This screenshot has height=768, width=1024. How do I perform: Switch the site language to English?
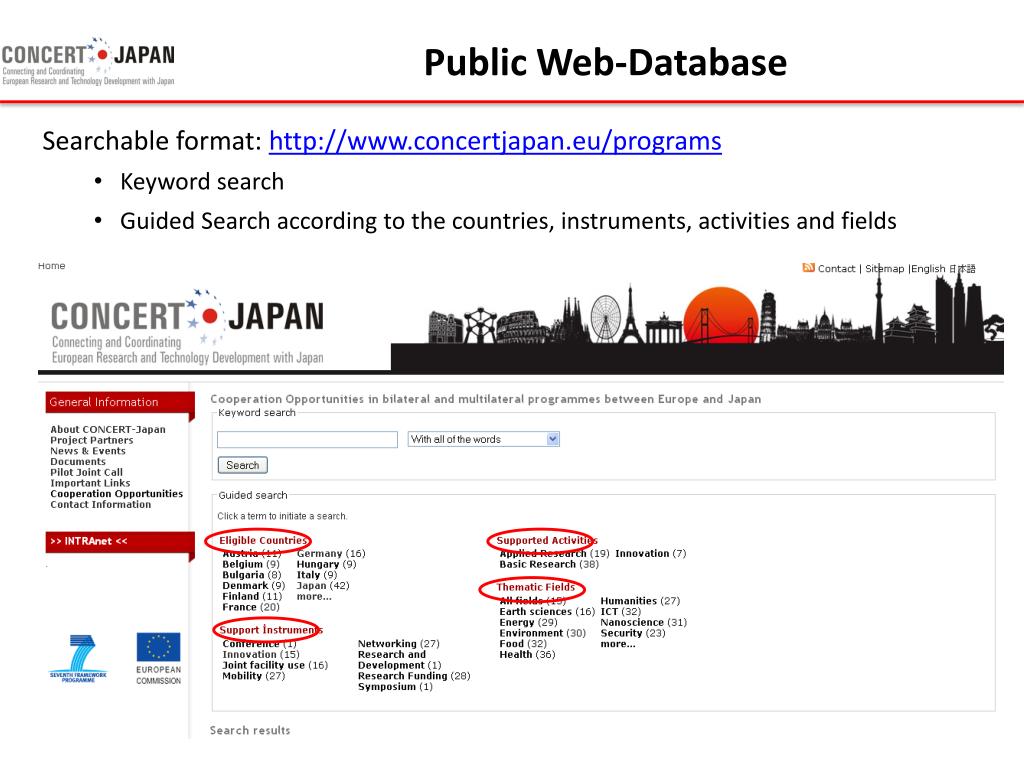point(928,268)
